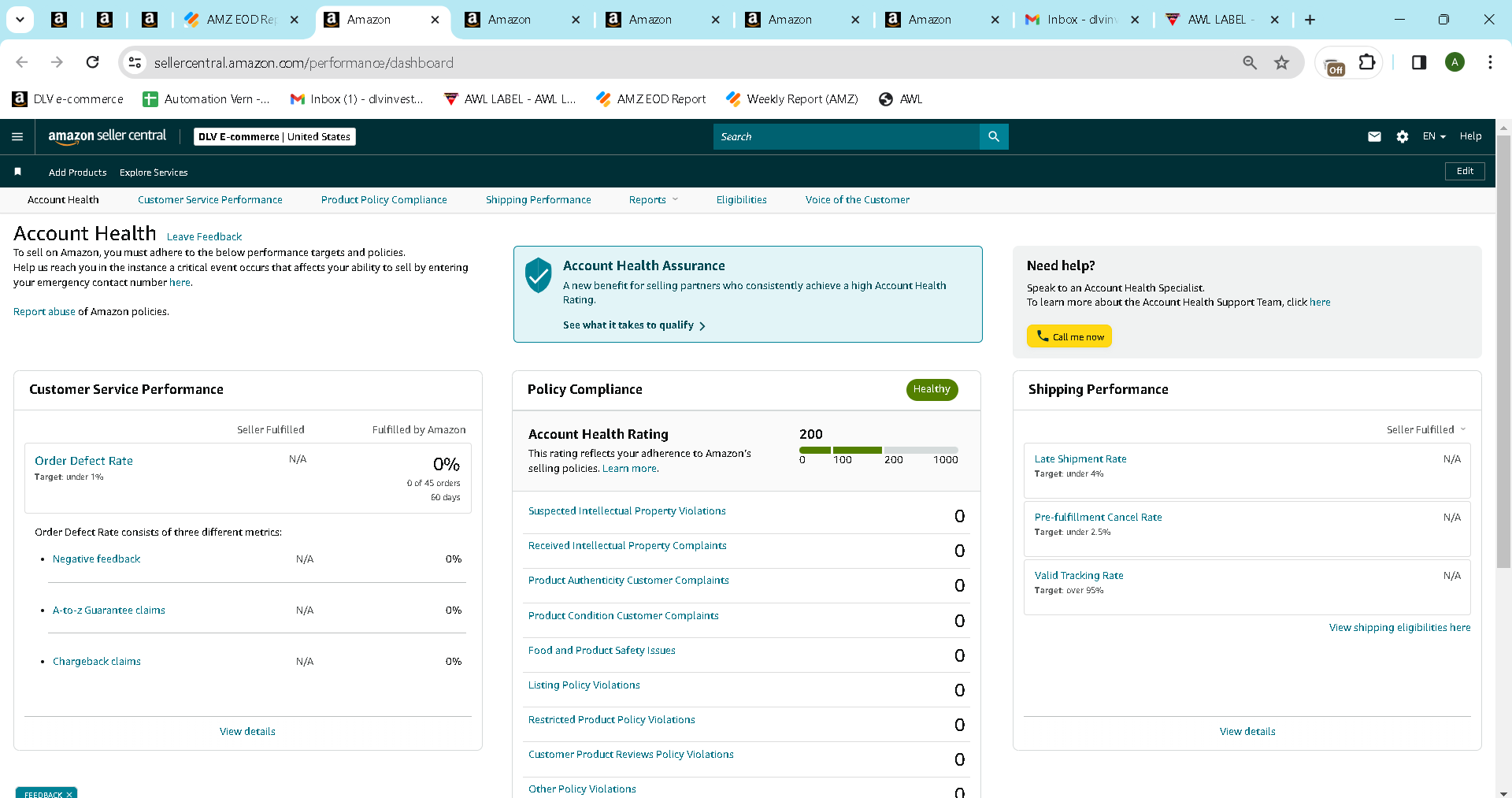Viewport: 1512px width, 798px height.
Task: Open the tab search dropdown arrow
Action: (x=20, y=20)
